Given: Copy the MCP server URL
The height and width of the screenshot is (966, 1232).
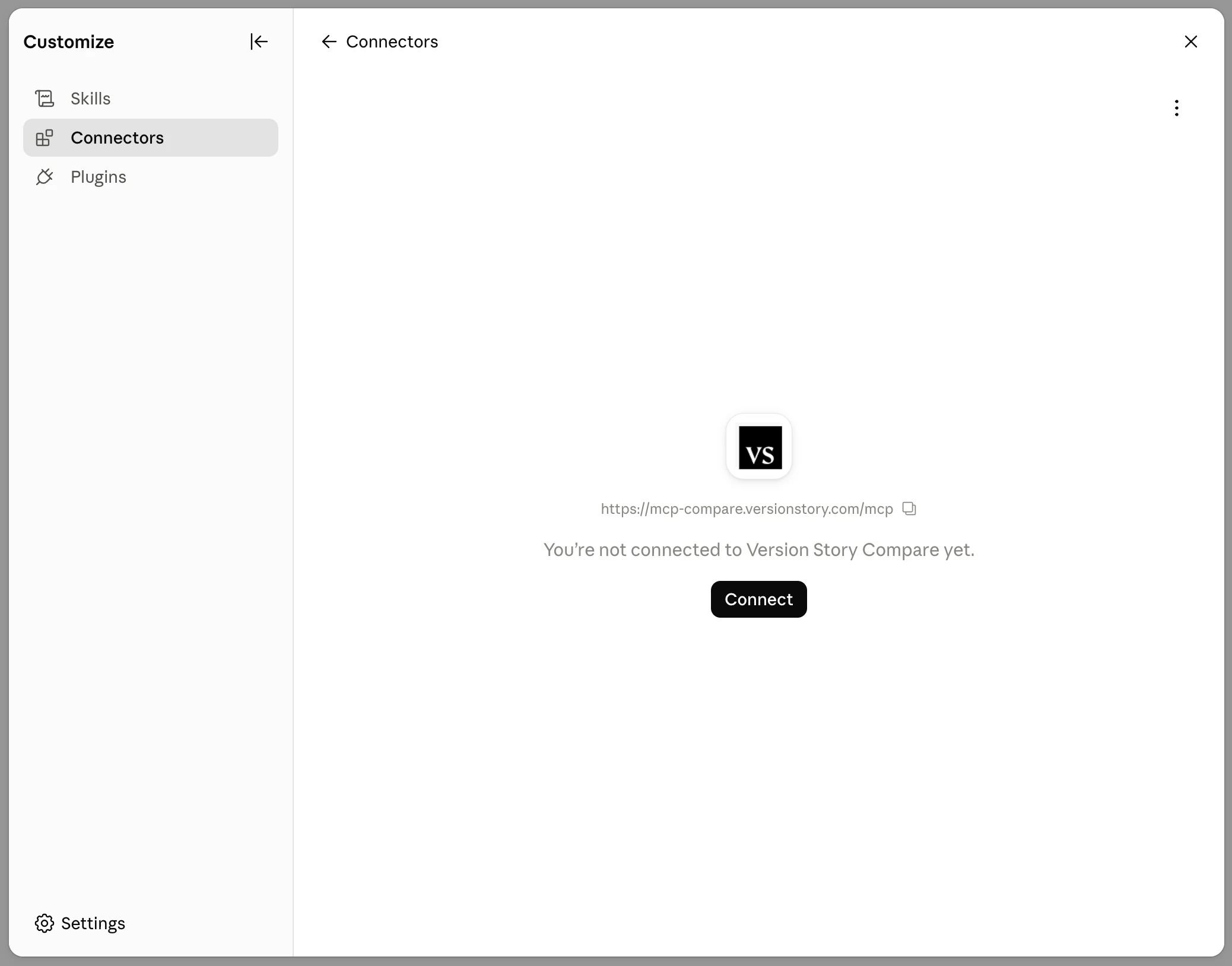Looking at the screenshot, I should click(909, 509).
